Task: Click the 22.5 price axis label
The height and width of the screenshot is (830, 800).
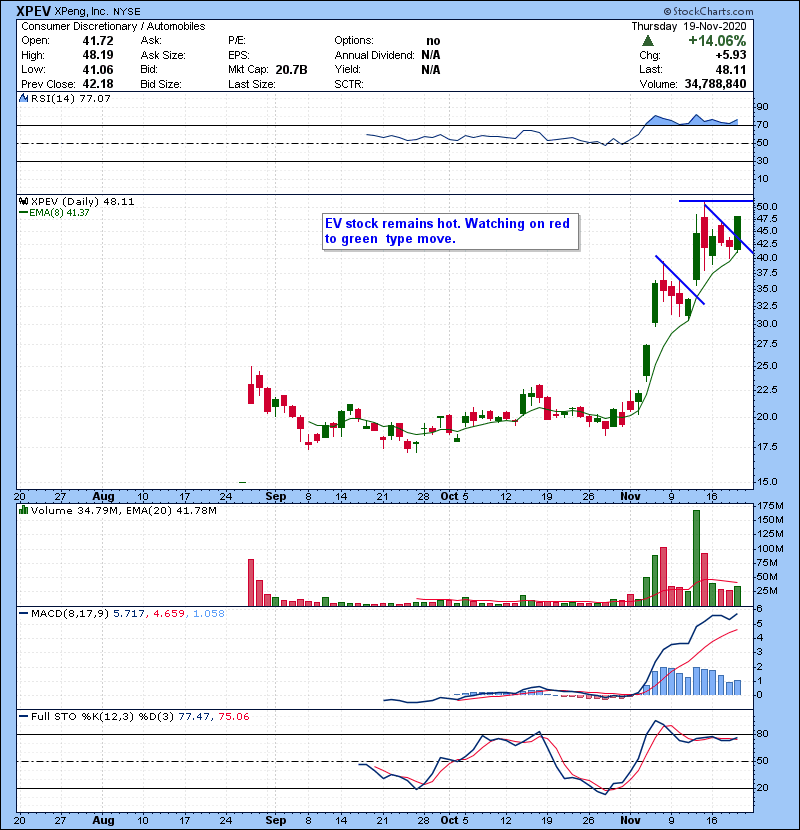Action: click(x=766, y=390)
